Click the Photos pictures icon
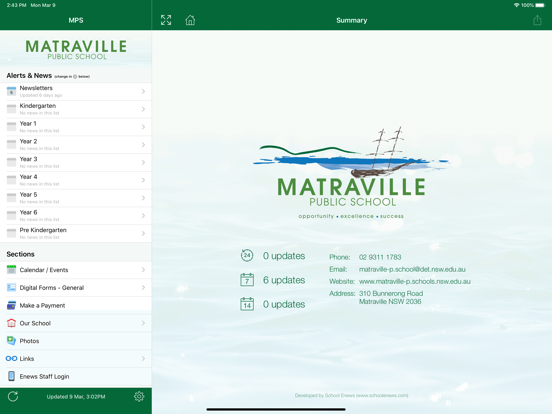The image size is (552, 414). [11, 340]
